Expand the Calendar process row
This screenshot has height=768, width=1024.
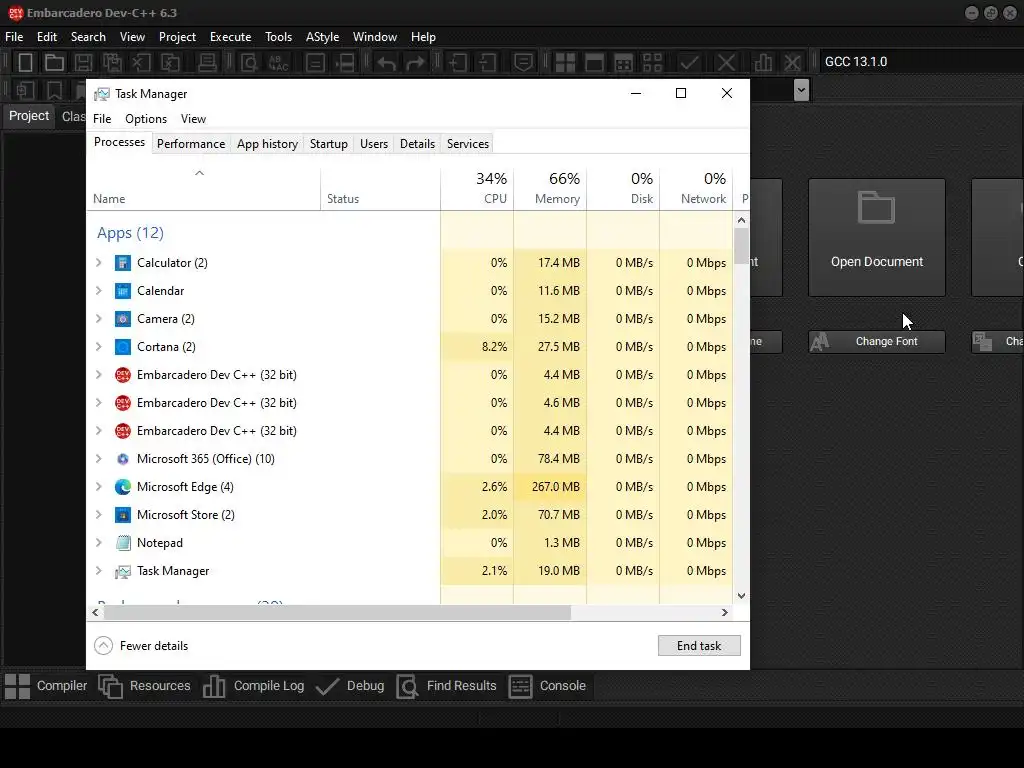(x=99, y=291)
